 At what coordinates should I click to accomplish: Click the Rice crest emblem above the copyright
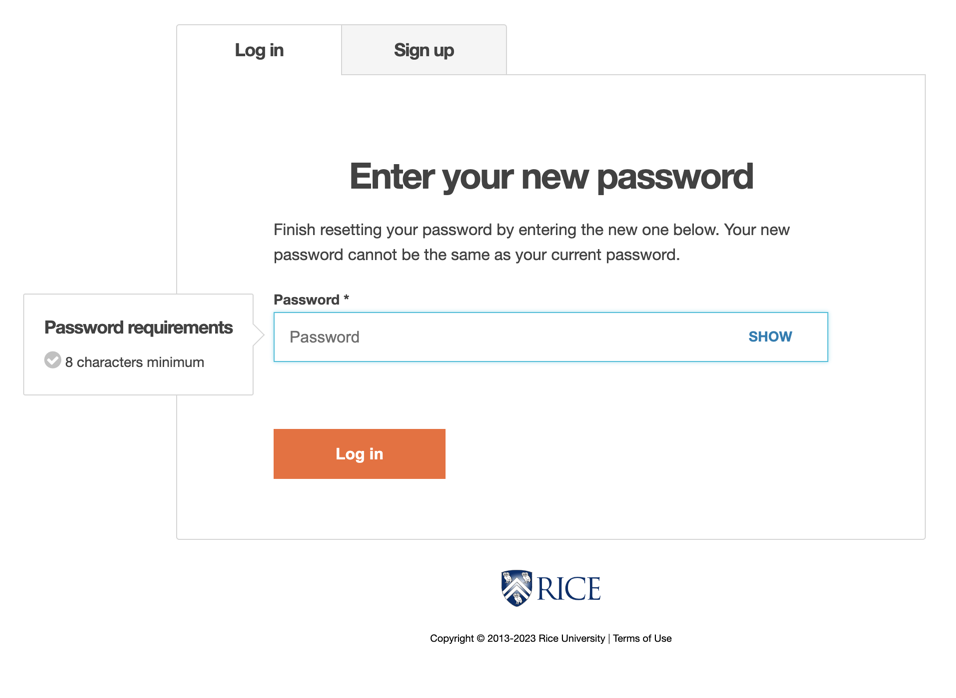click(x=516, y=587)
